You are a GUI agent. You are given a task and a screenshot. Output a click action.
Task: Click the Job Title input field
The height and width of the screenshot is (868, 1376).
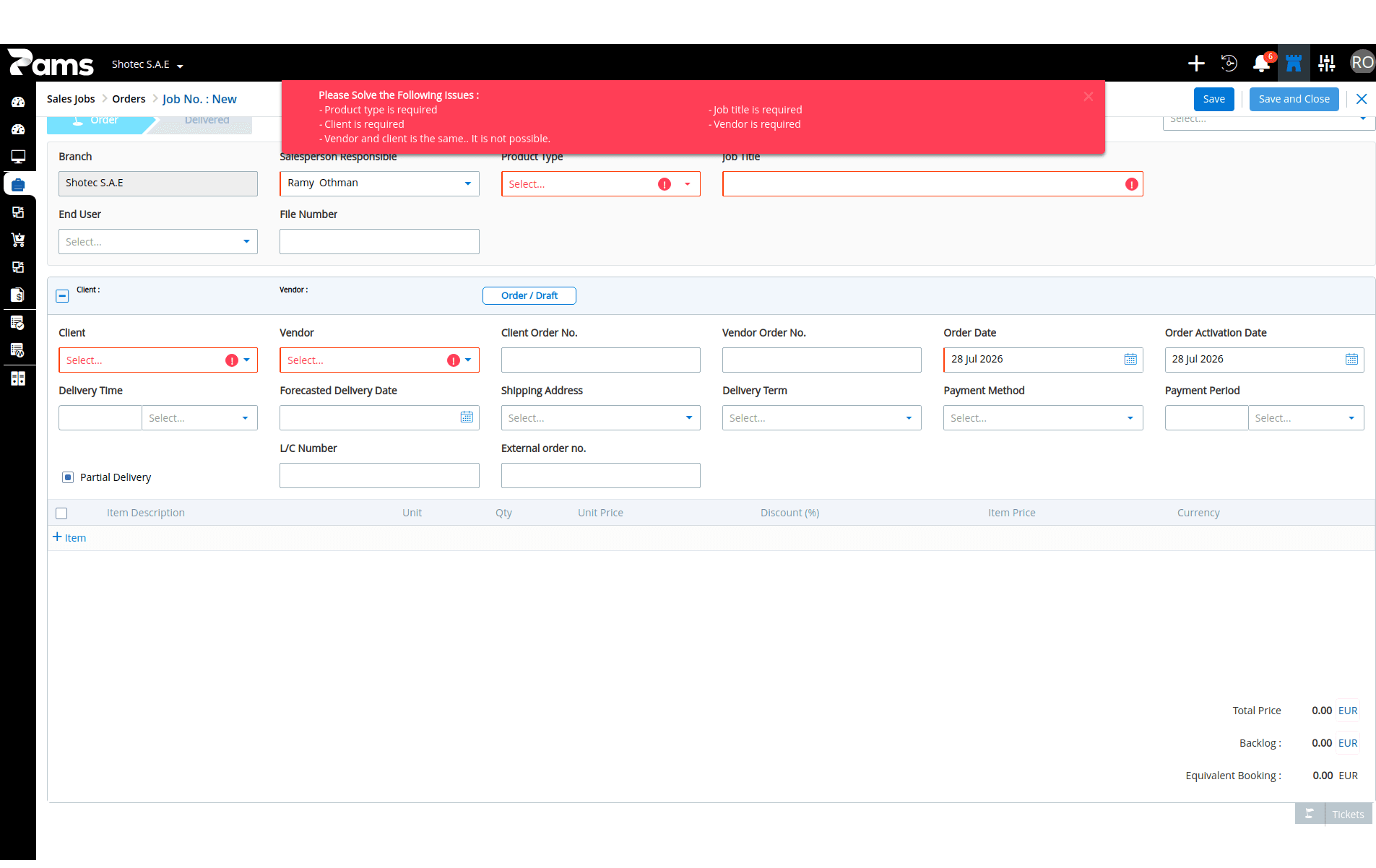(x=932, y=184)
